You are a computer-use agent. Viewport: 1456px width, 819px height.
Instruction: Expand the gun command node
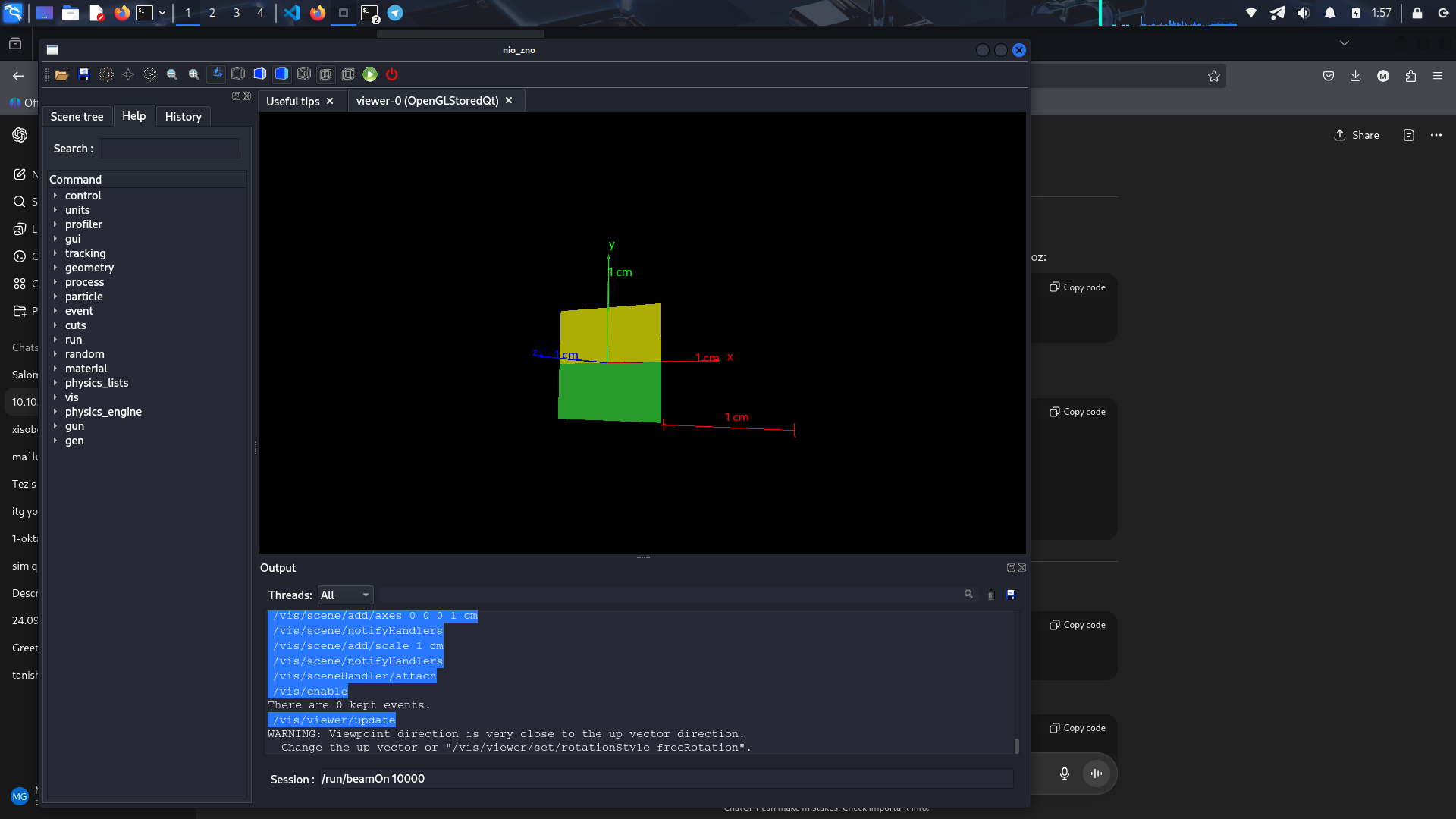[x=55, y=426]
